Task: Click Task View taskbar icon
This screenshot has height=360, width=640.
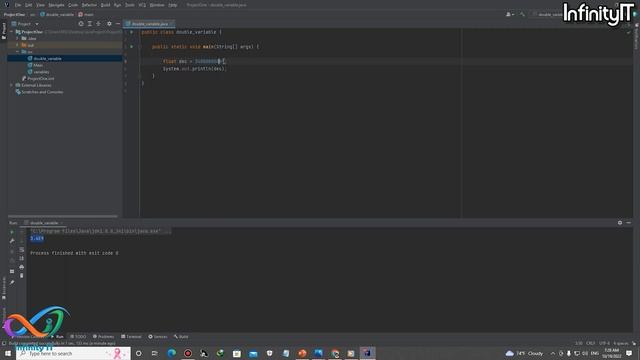Action: [155, 353]
